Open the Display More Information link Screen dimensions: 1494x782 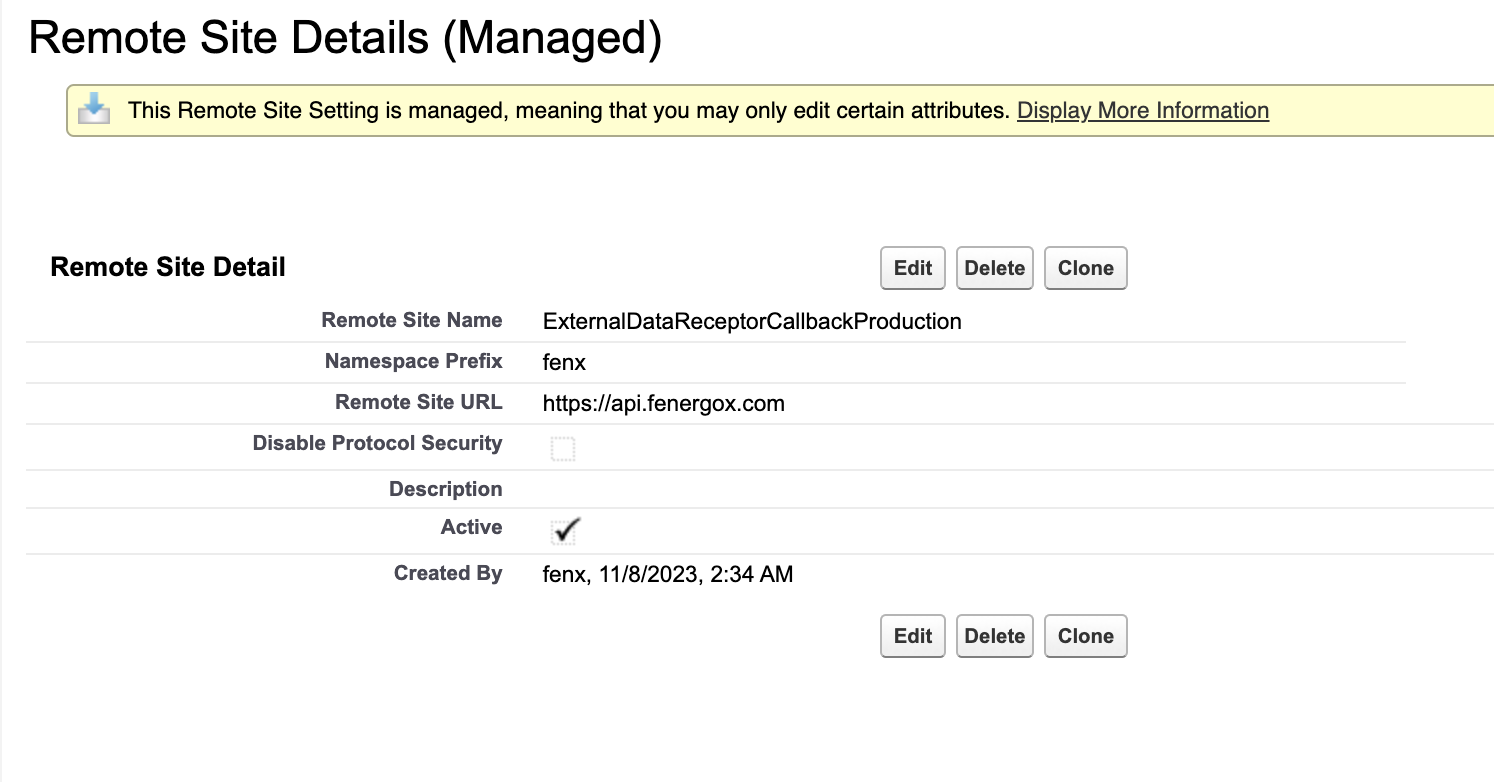tap(1142, 110)
